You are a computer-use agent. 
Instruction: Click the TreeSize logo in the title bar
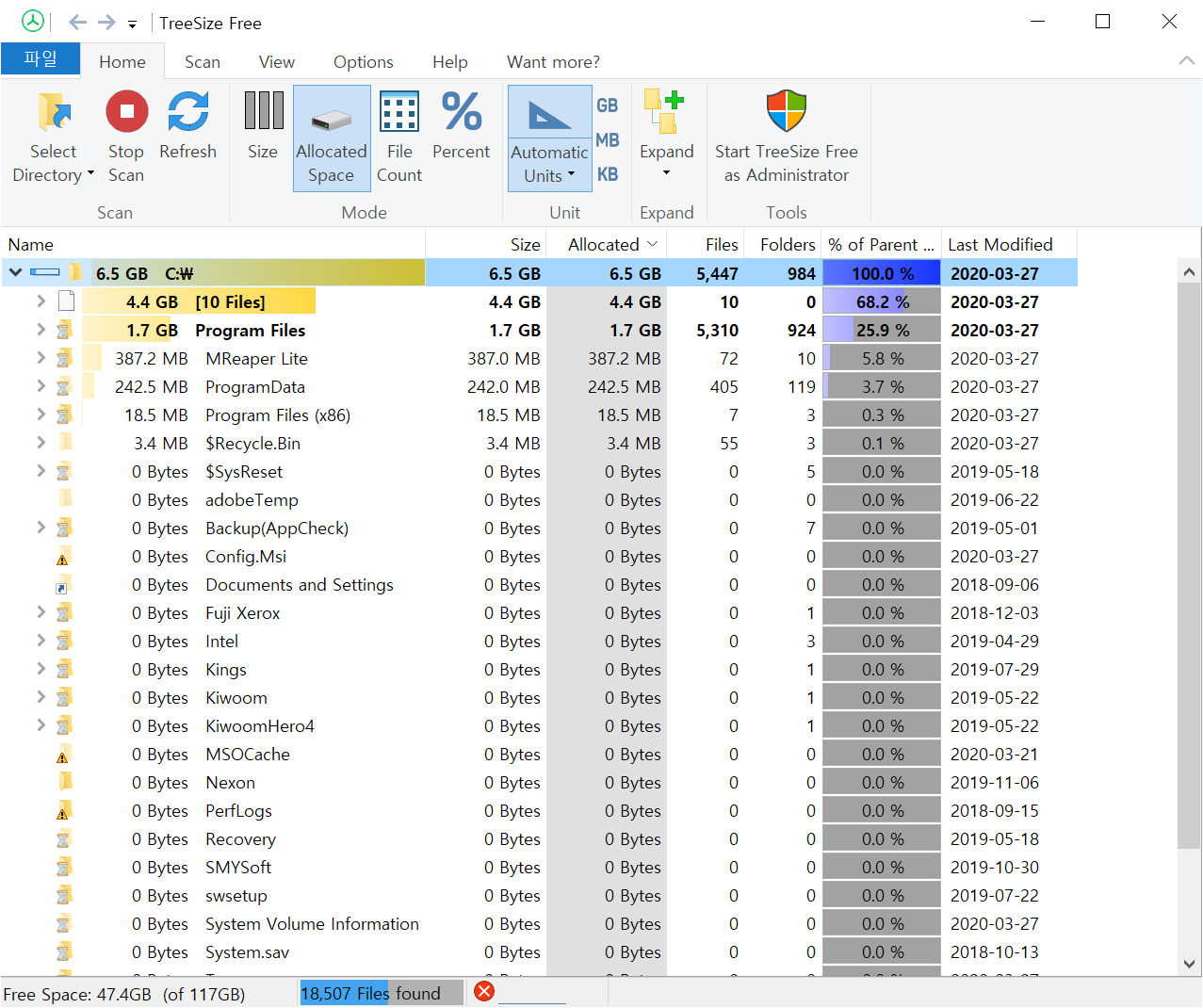[x=33, y=22]
